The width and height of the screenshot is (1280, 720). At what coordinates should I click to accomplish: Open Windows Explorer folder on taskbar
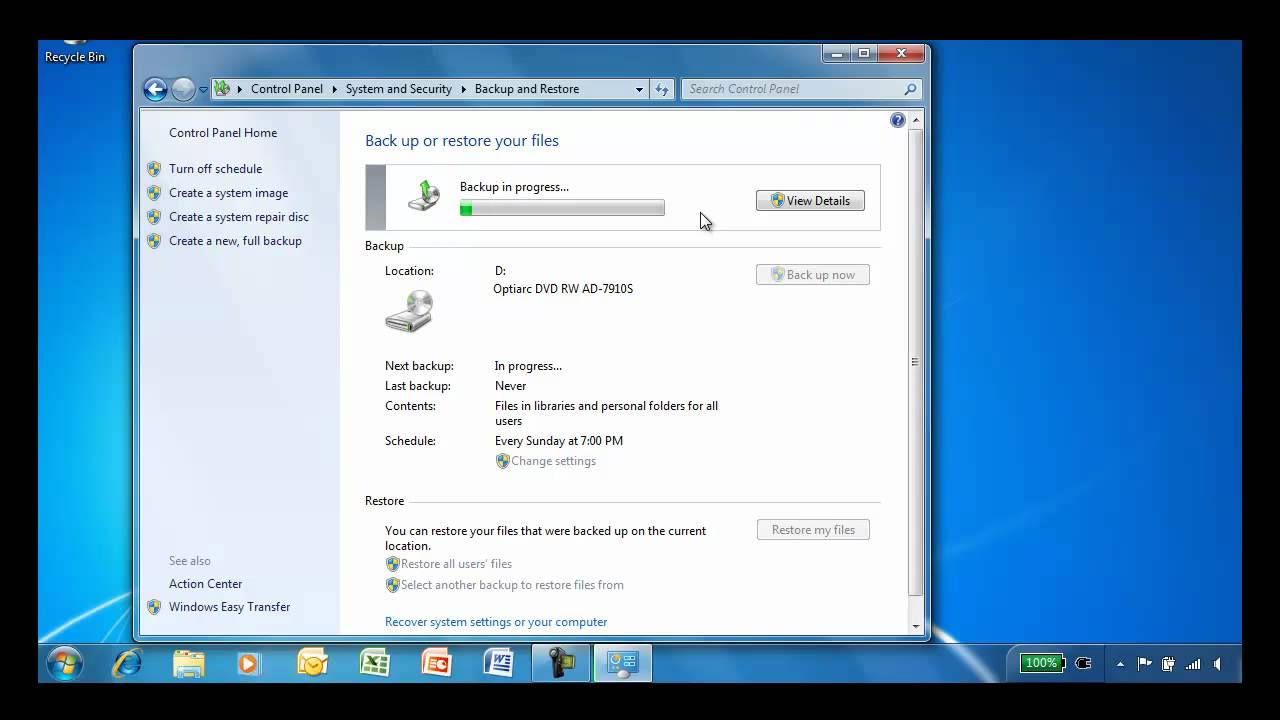(x=188, y=663)
